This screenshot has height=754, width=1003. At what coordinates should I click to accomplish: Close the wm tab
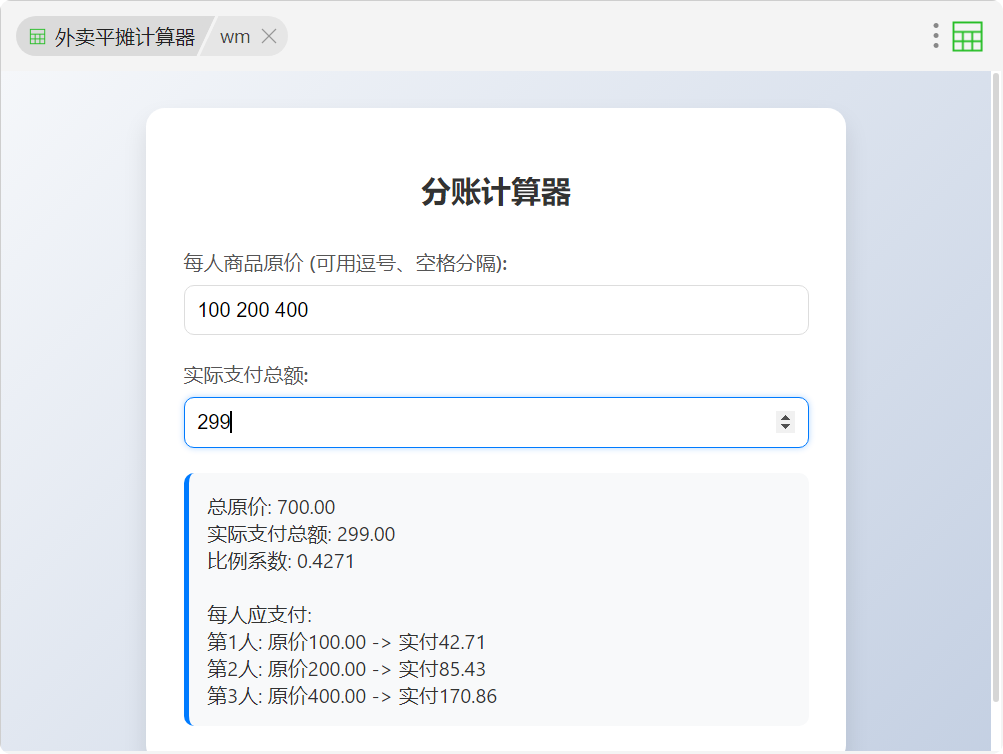[x=269, y=36]
